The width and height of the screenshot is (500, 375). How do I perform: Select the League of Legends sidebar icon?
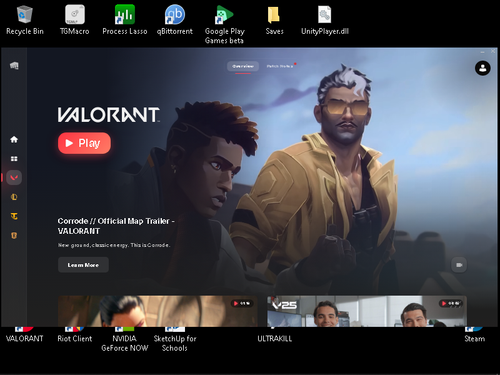pyautogui.click(x=14, y=197)
